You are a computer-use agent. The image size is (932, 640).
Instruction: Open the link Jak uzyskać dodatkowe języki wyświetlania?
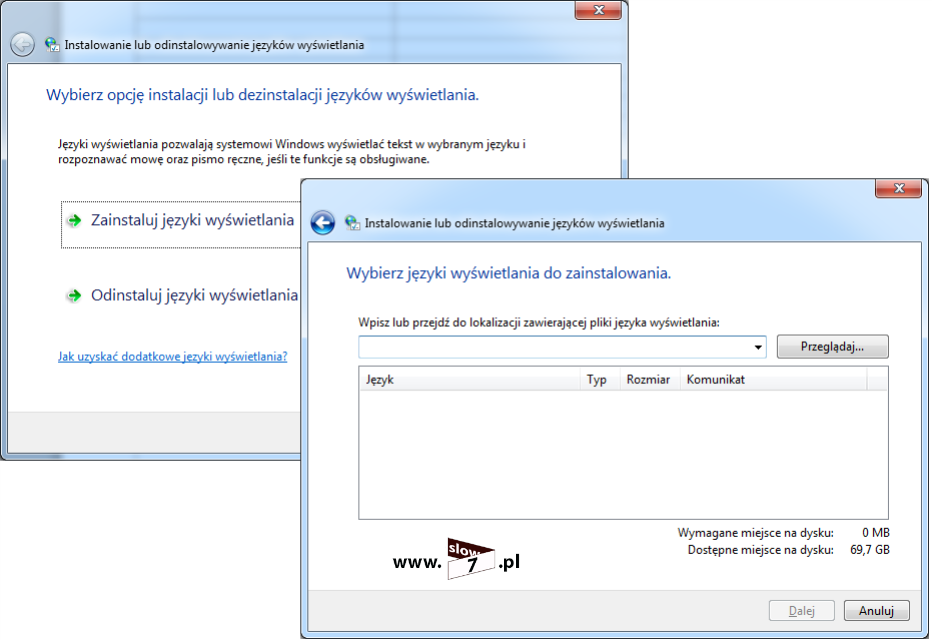click(x=172, y=357)
